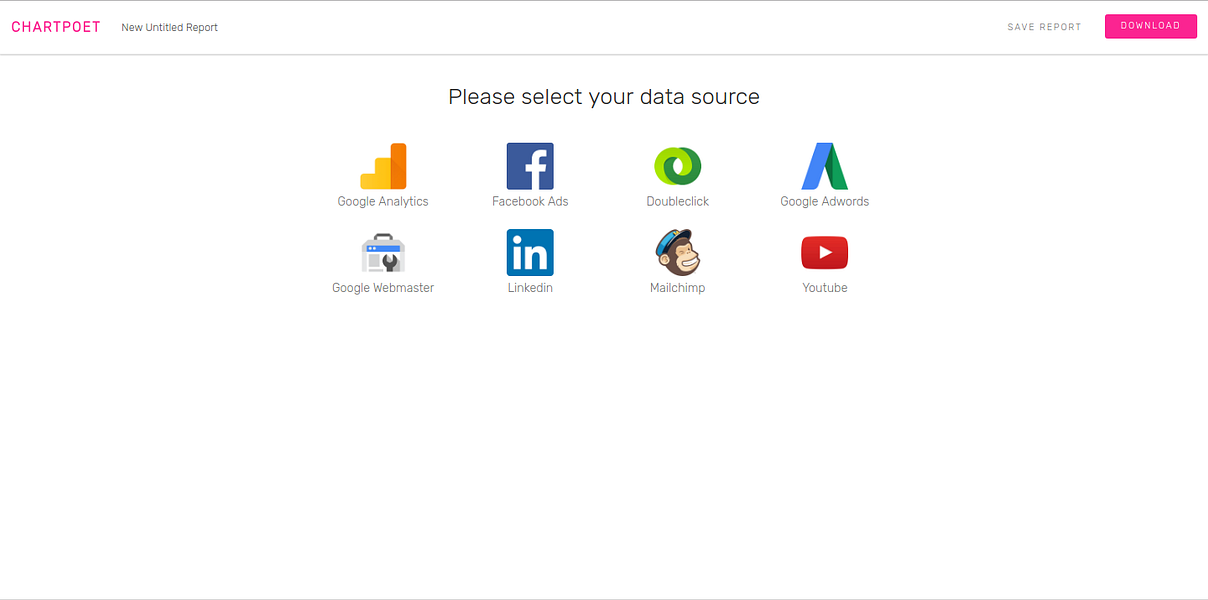Choose the Google Webmaster toolbox icon
1208x600 pixels.
point(383,252)
